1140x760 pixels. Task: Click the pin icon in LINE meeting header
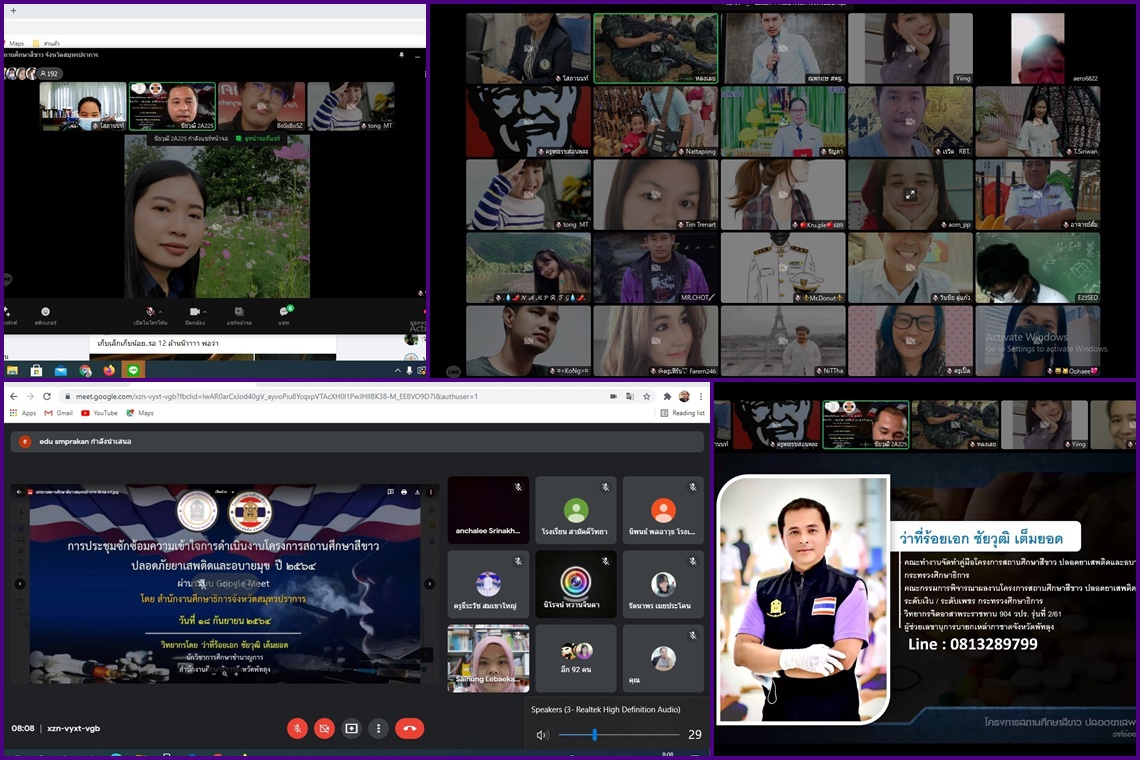click(401, 55)
